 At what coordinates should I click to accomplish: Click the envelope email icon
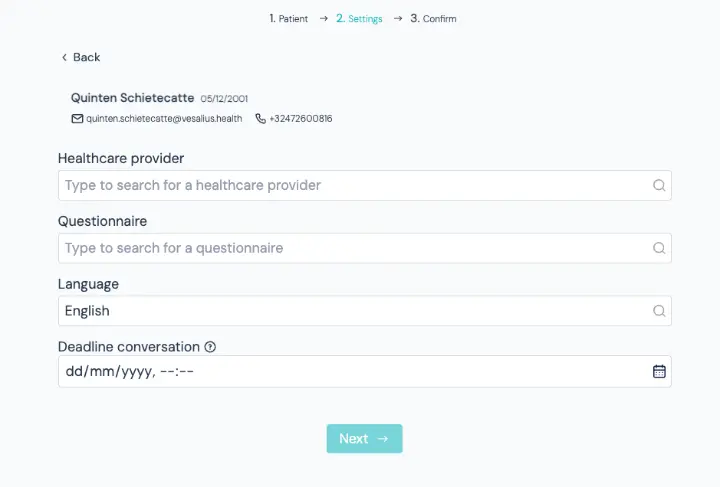pyautogui.click(x=77, y=118)
